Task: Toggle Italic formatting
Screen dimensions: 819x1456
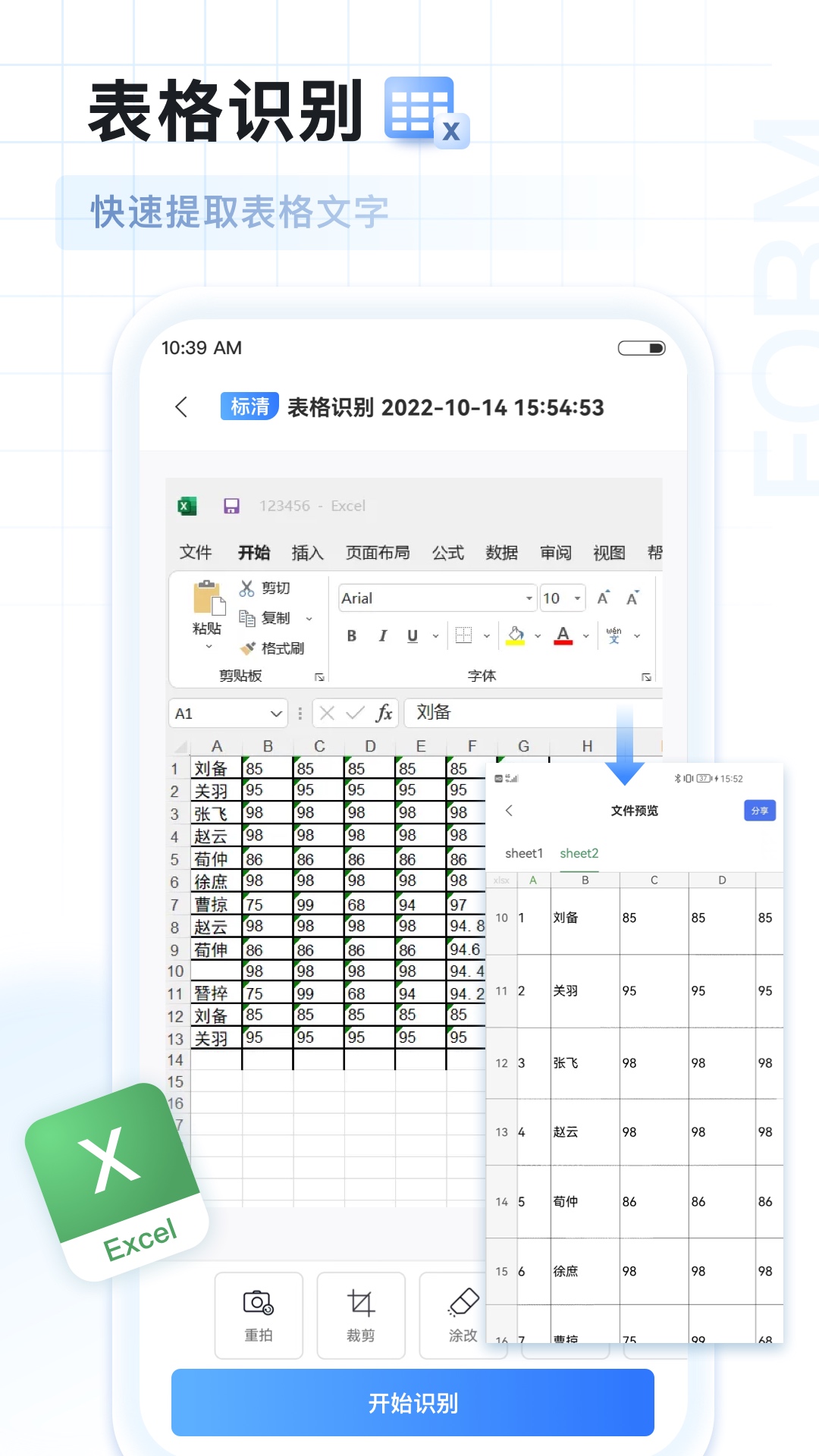Action: pyautogui.click(x=383, y=636)
